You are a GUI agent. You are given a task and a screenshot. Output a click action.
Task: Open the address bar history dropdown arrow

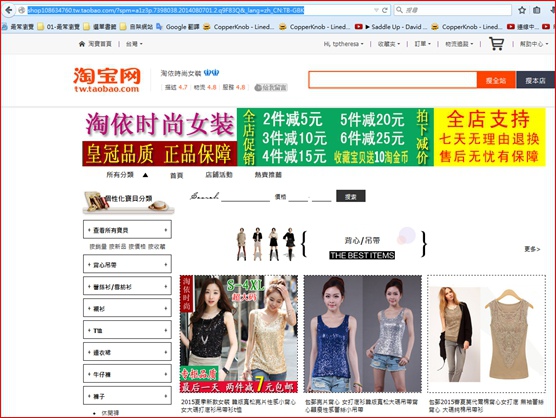[376, 10]
